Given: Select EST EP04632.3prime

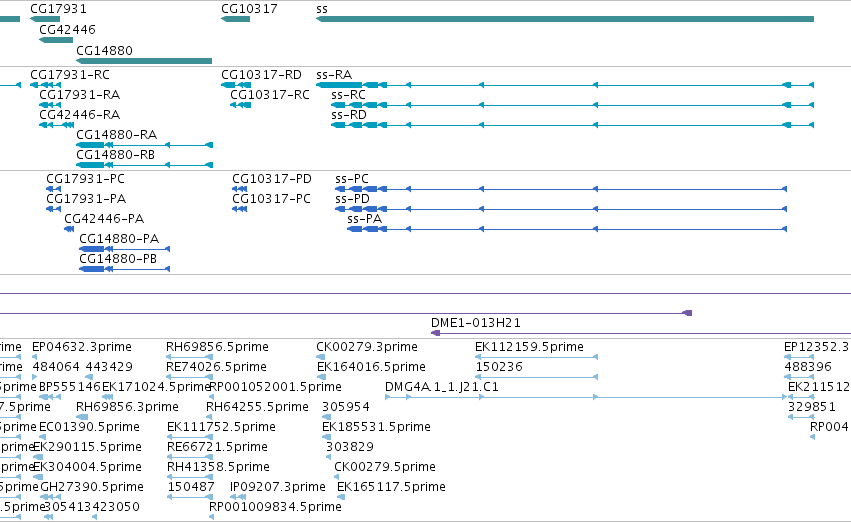Looking at the screenshot, I should 82,347.
